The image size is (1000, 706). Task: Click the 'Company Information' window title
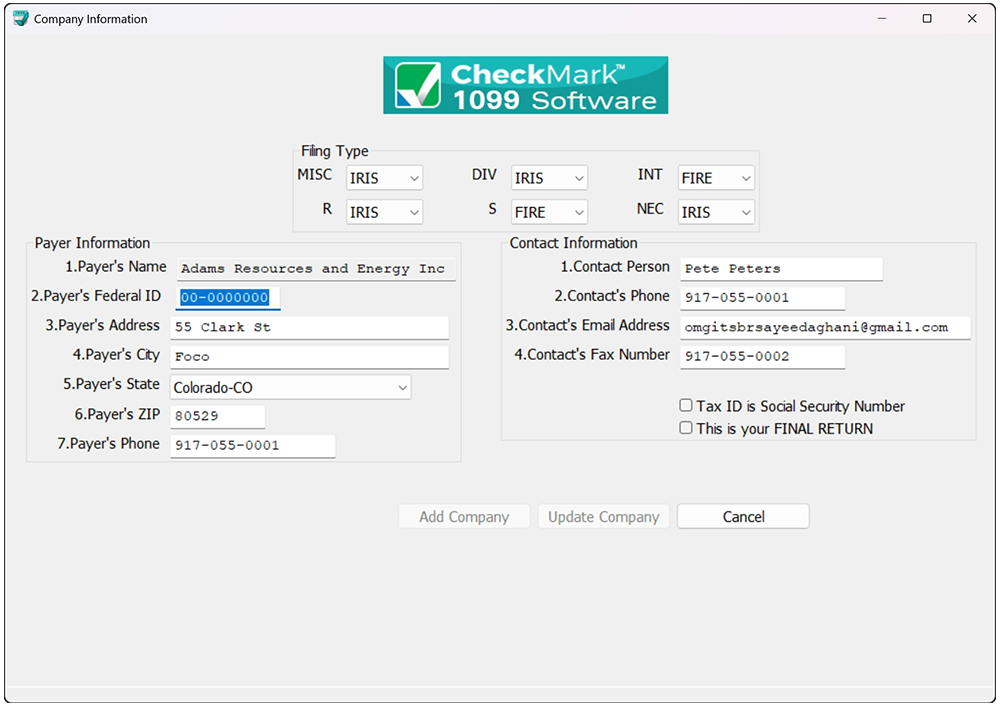[91, 19]
